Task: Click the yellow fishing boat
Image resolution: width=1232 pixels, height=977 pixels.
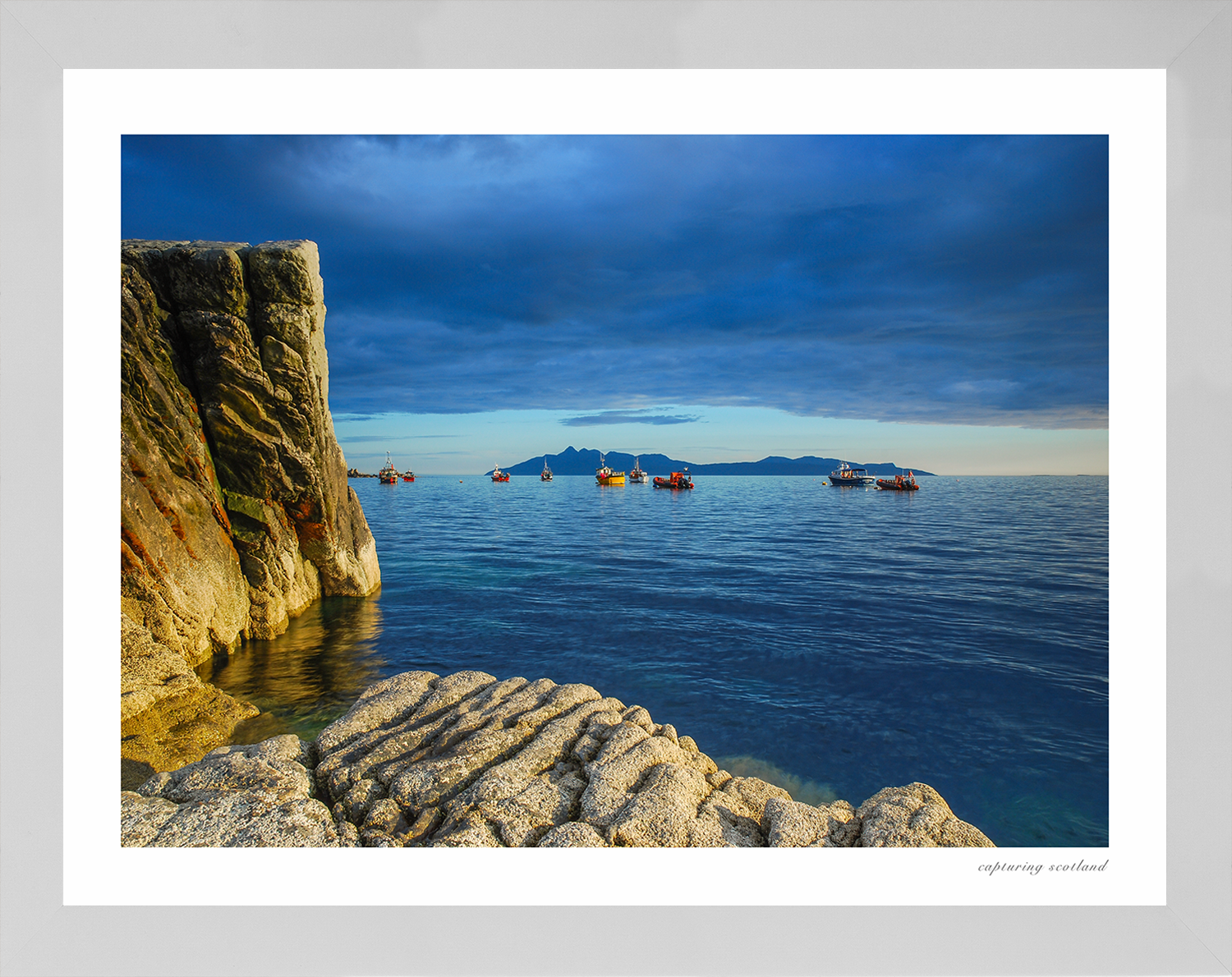Action: (x=609, y=475)
